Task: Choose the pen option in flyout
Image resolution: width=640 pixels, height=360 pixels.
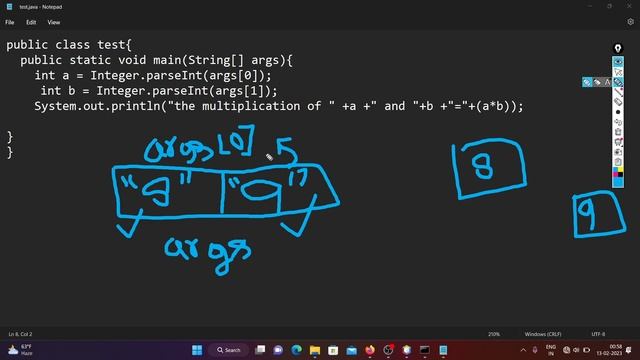Action: point(587,82)
